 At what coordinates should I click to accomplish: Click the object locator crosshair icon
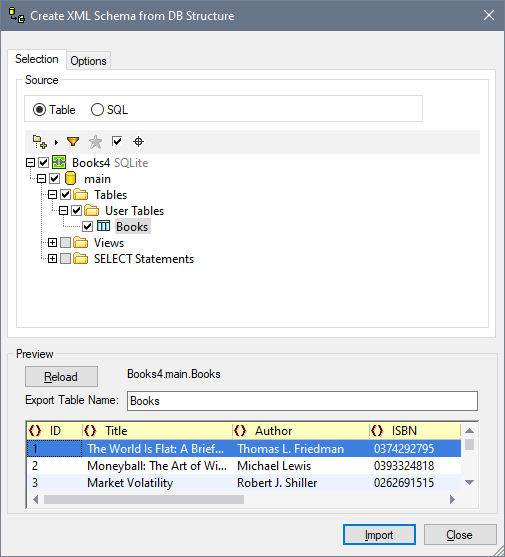138,142
